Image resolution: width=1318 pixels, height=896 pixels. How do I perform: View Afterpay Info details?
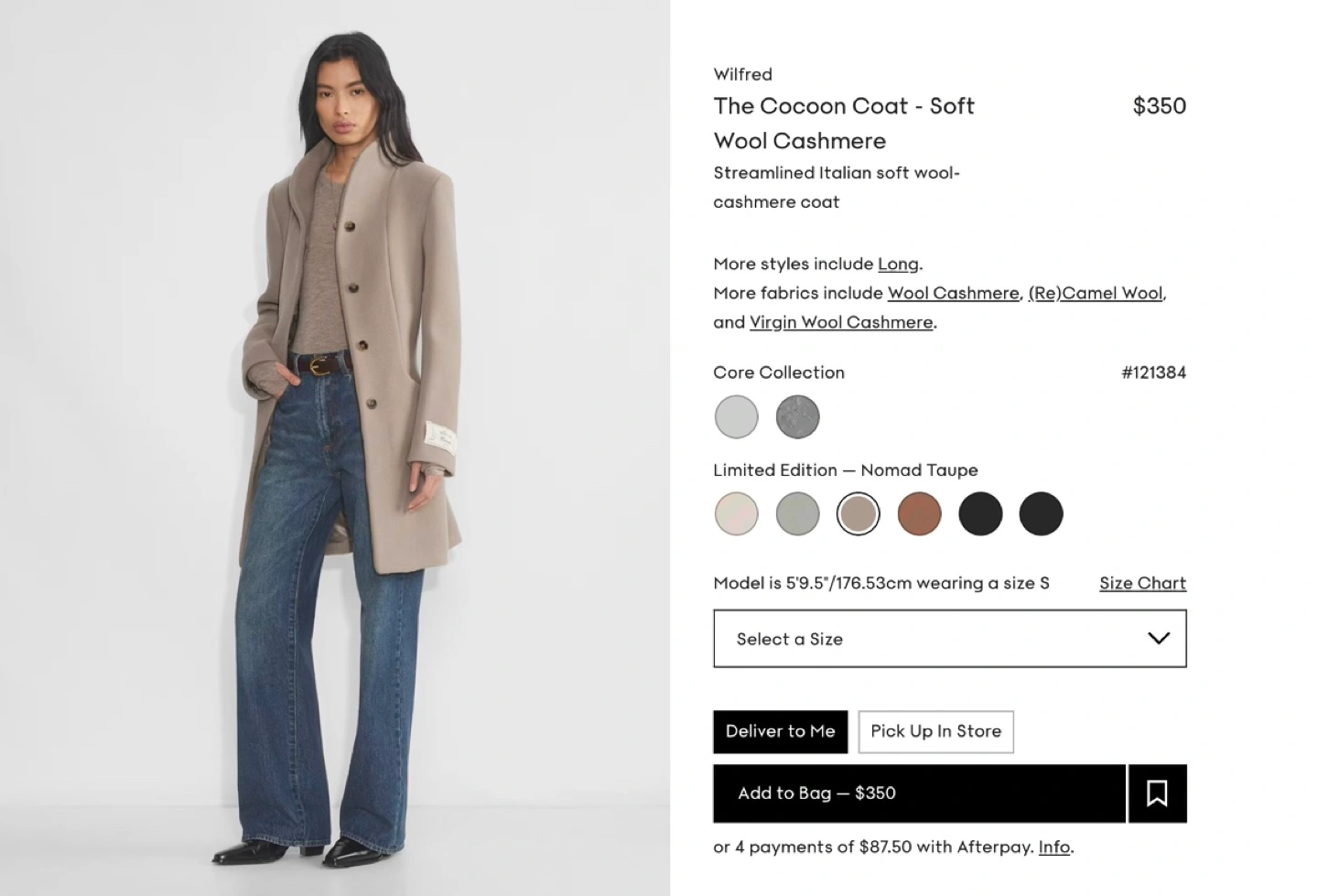(1053, 847)
